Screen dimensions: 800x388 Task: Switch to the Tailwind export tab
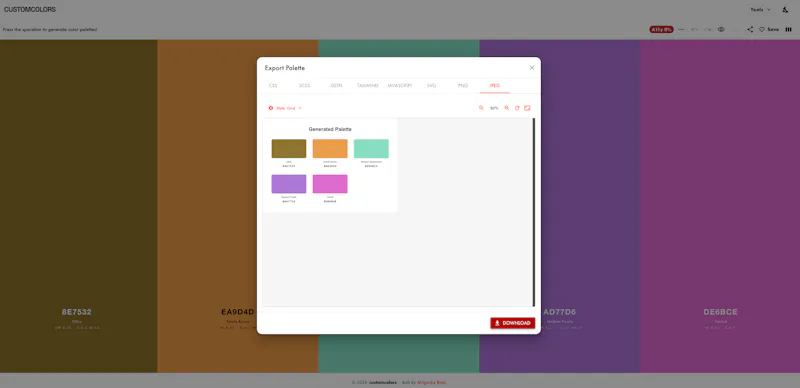[x=367, y=86]
